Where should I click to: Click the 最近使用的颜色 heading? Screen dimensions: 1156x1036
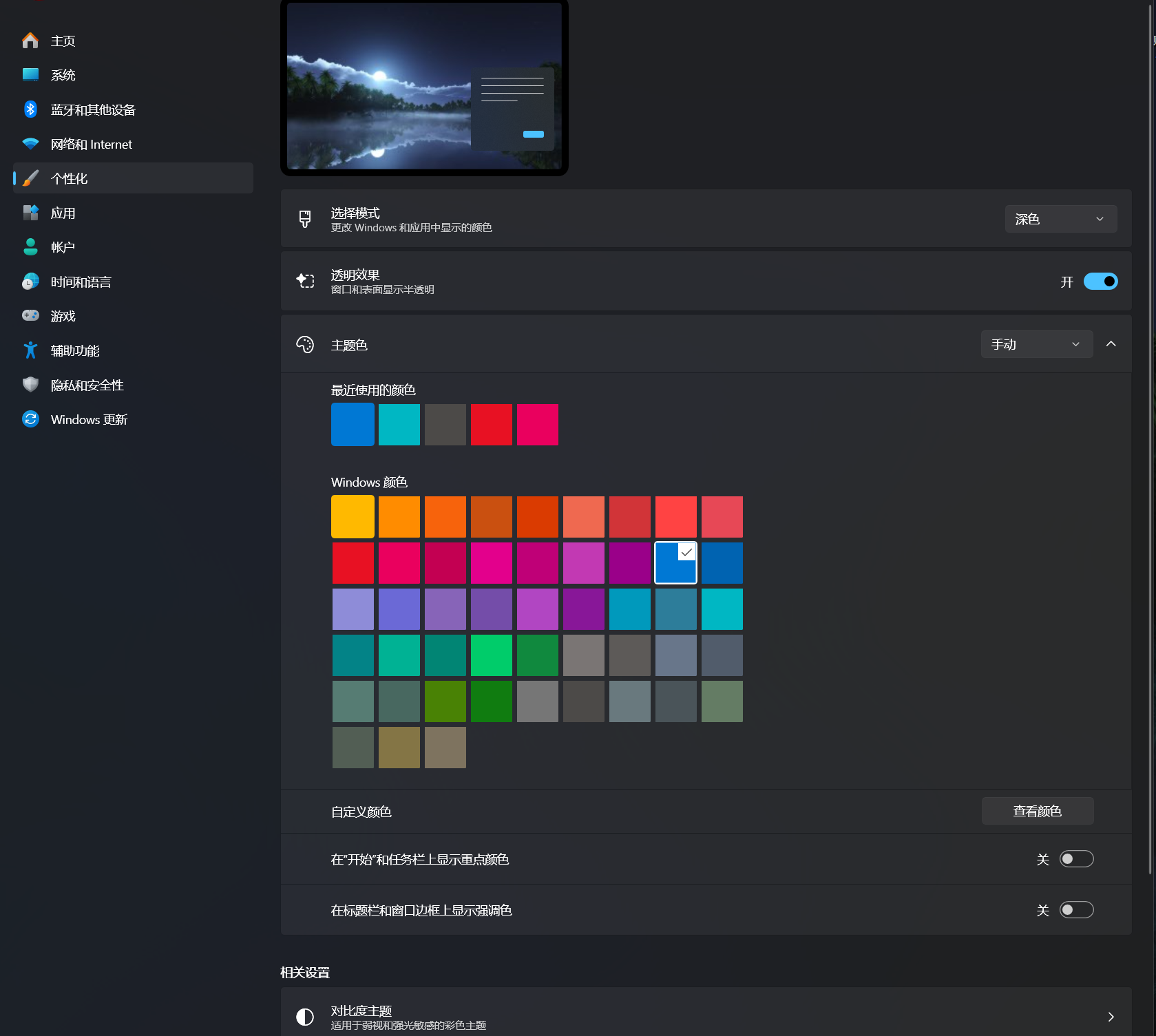tap(373, 390)
